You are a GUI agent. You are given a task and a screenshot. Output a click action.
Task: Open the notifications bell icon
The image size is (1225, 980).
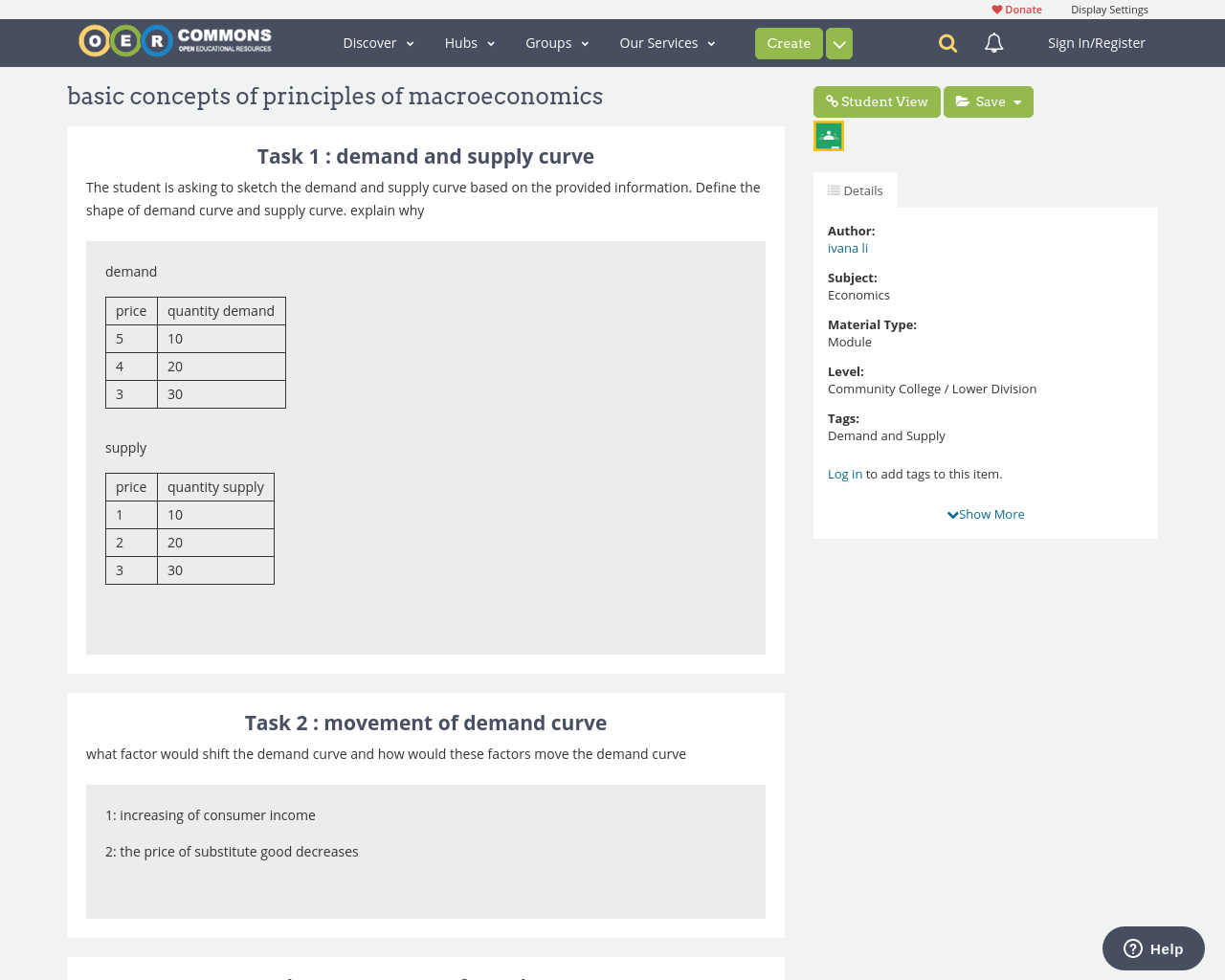[x=994, y=43]
